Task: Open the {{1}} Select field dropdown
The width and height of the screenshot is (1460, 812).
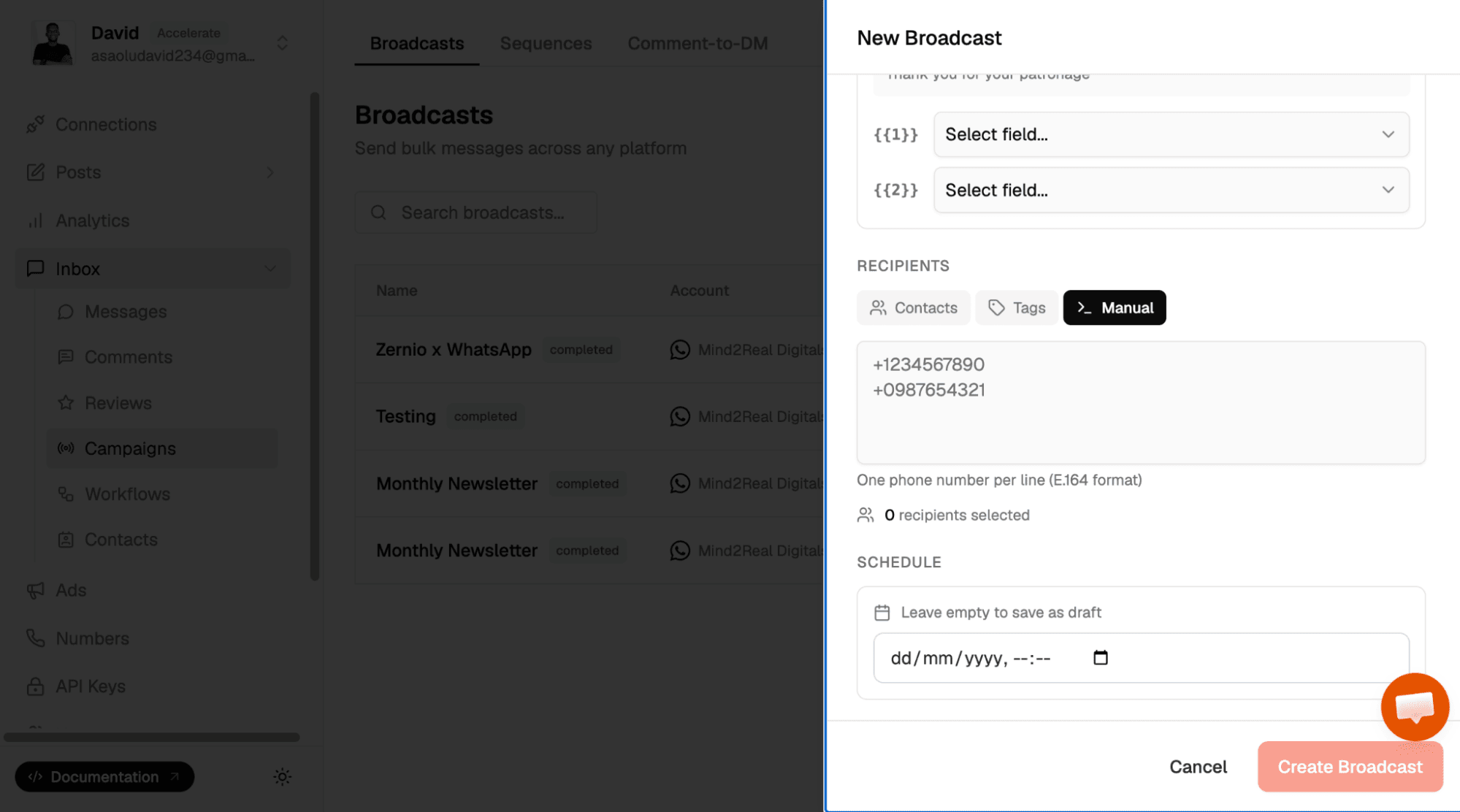Action: click(x=1172, y=134)
